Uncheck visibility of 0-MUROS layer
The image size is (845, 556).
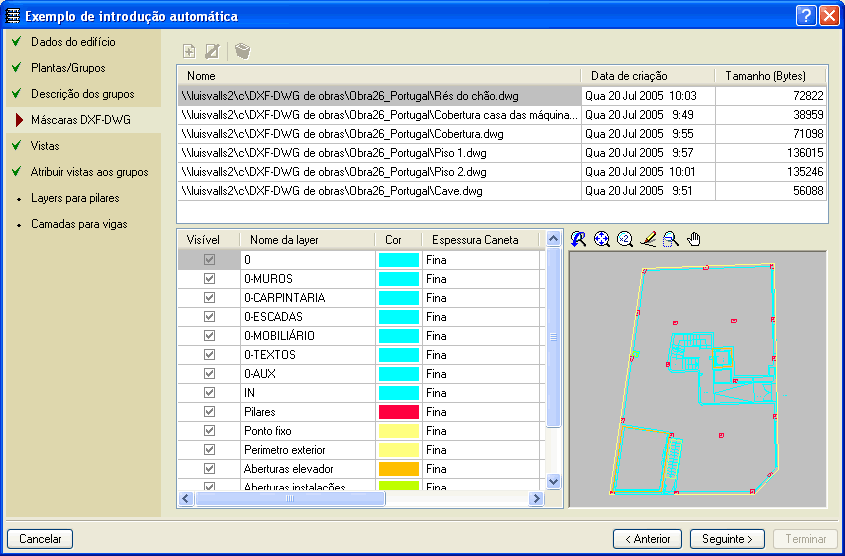209,279
